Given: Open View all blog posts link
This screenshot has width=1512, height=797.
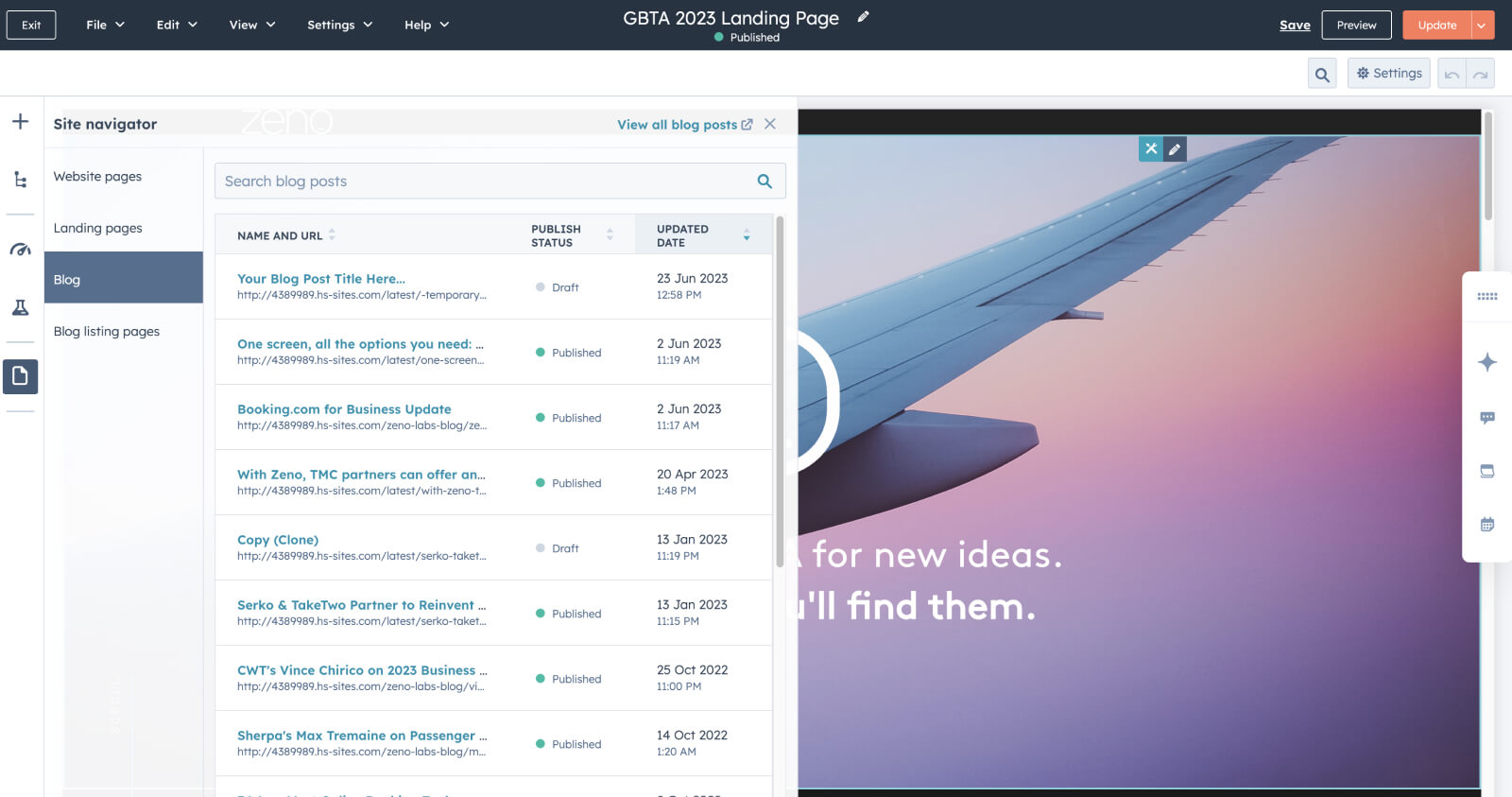Looking at the screenshot, I should [684, 125].
